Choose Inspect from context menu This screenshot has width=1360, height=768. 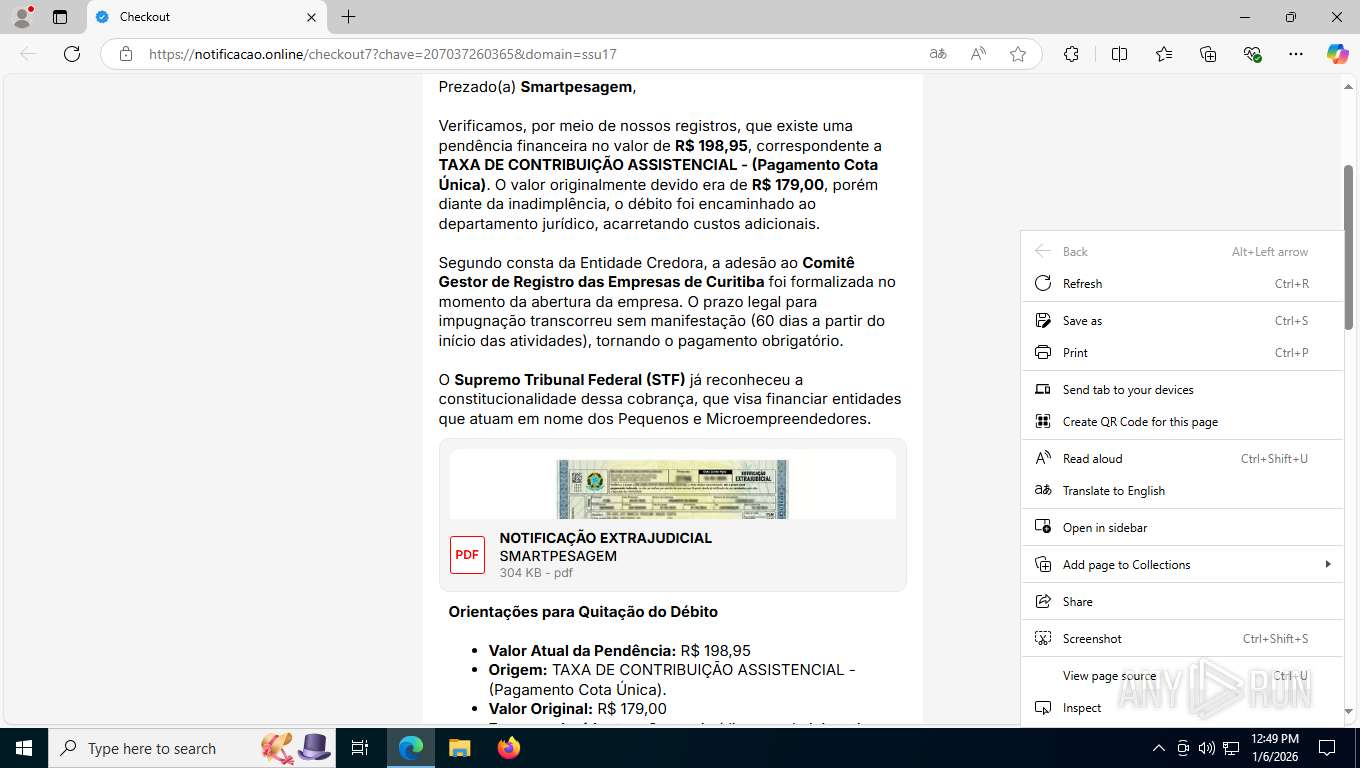coord(1182,708)
